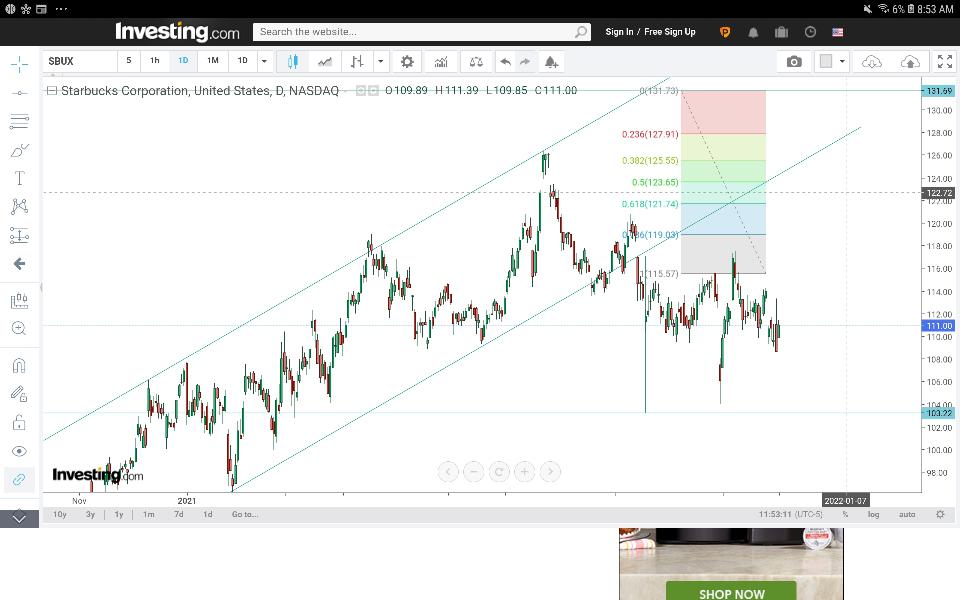This screenshot has height=600, width=960.
Task: Toggle percentage scale
Action: coord(845,514)
